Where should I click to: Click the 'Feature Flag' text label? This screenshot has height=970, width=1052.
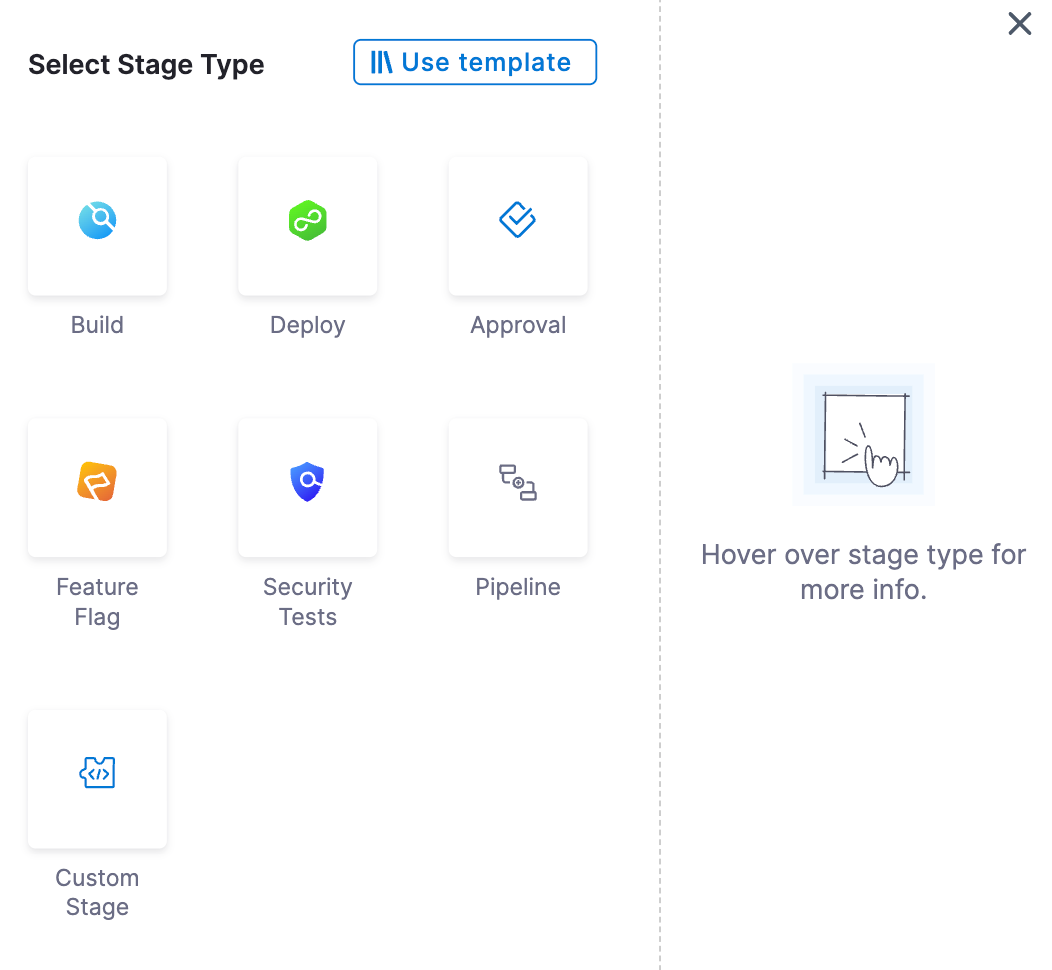97,601
